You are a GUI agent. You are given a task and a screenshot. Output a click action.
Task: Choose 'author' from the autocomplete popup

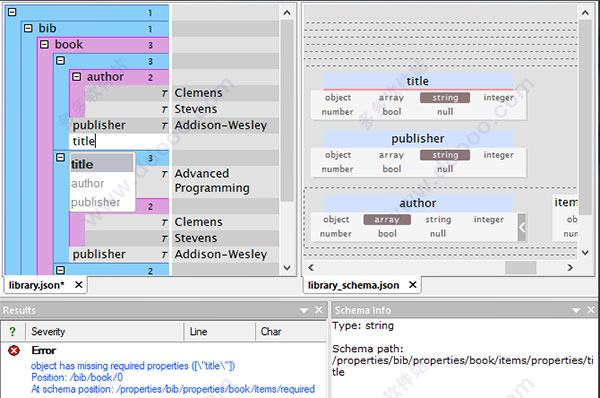coord(102,183)
